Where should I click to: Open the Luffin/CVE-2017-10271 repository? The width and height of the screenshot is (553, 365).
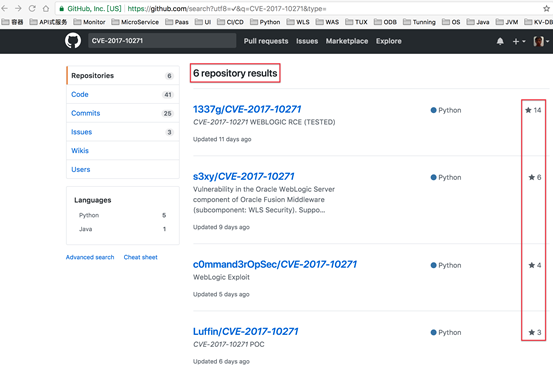point(245,331)
